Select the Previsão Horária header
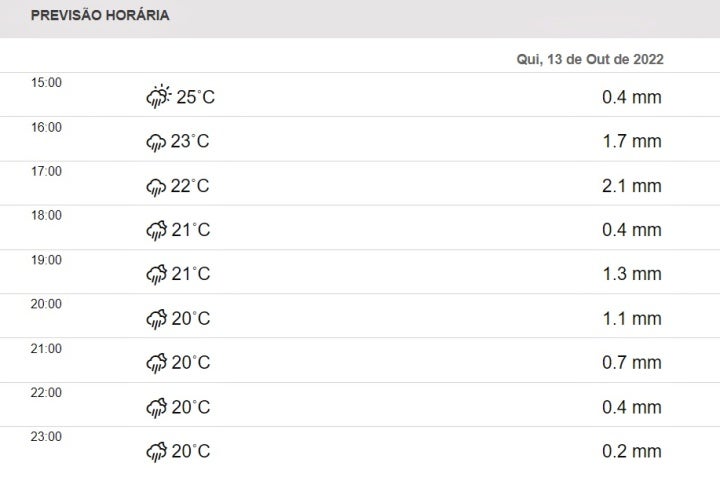 (100, 16)
